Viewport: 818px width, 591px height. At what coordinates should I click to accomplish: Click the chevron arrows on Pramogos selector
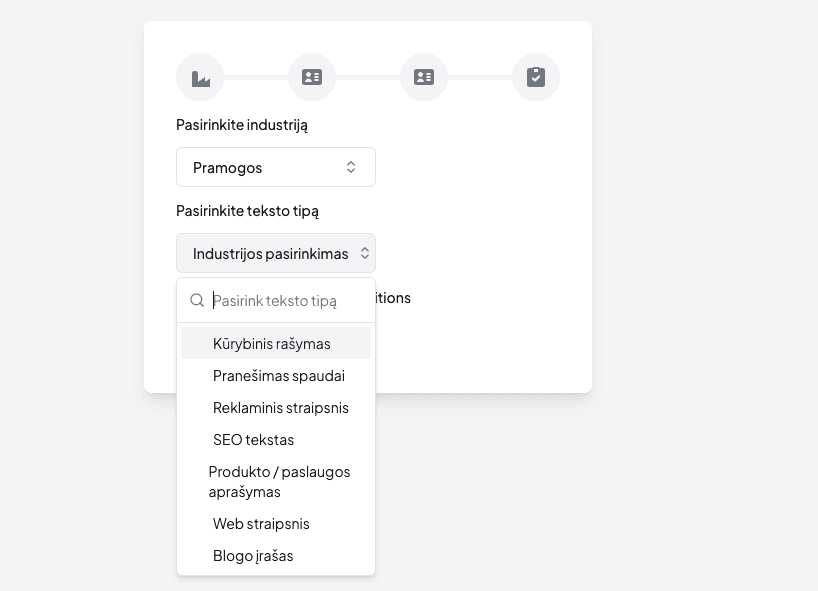[351, 167]
